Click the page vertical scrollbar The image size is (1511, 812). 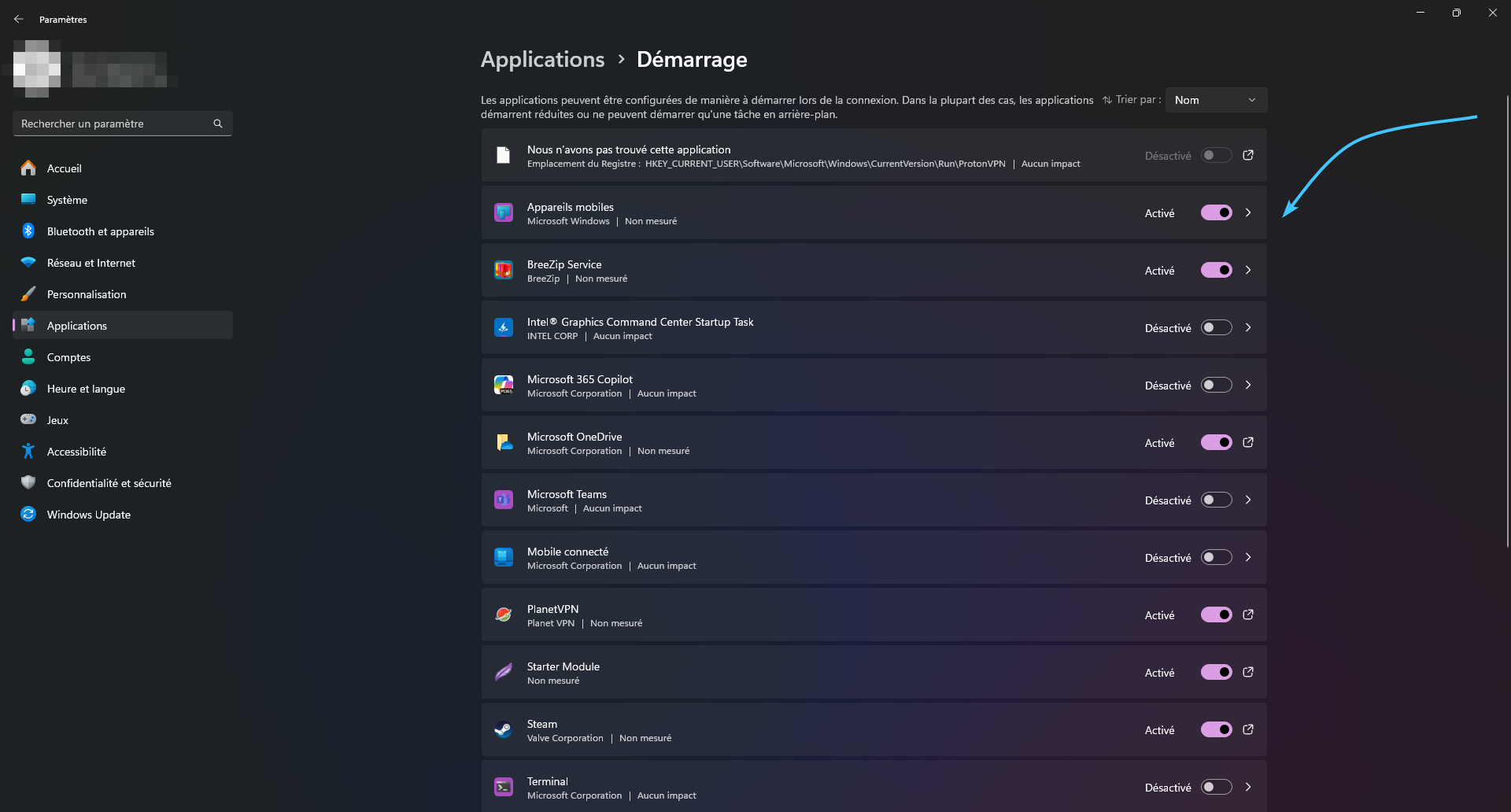coord(1506,321)
